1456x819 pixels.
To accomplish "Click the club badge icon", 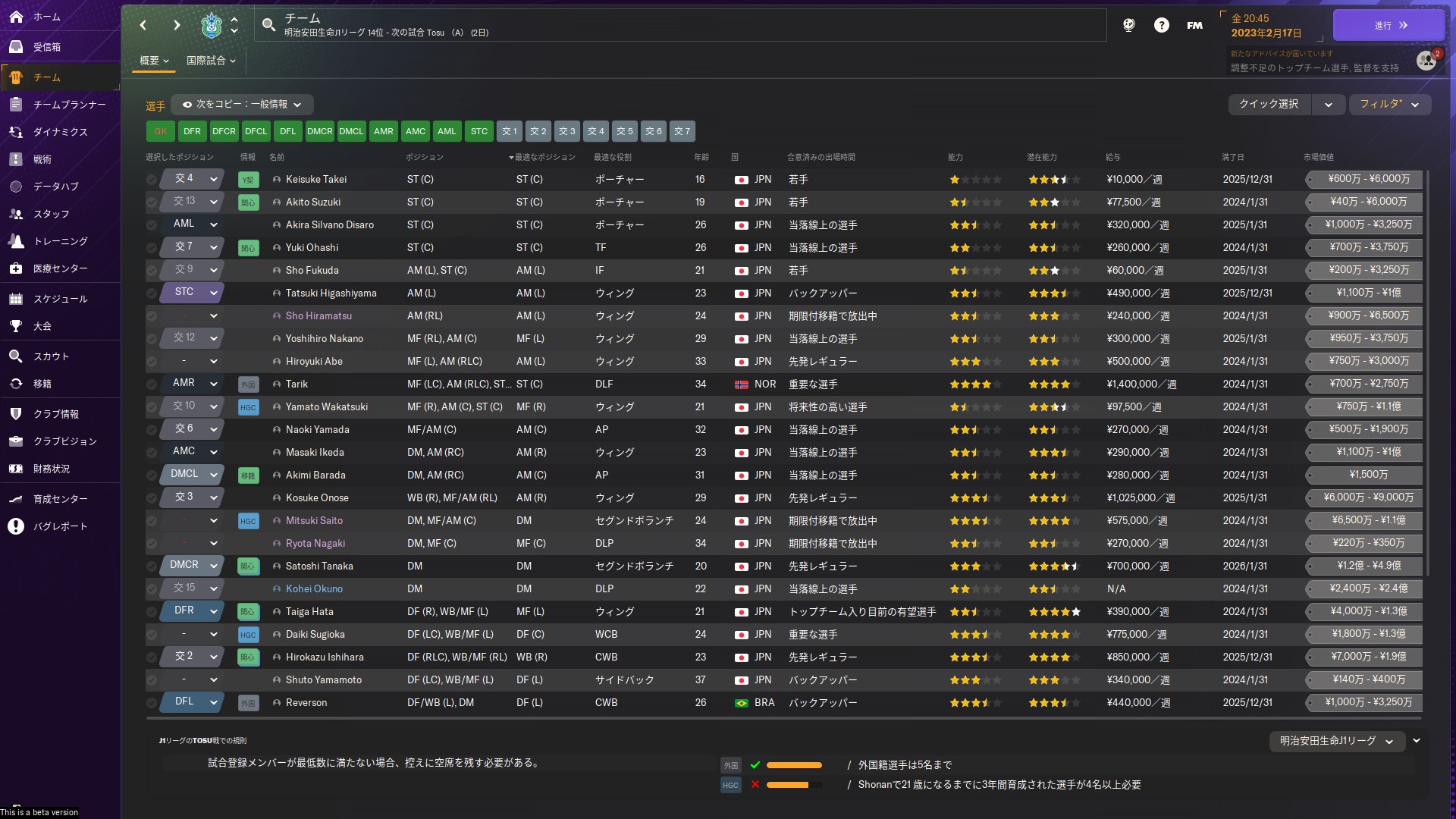I will 212,25.
